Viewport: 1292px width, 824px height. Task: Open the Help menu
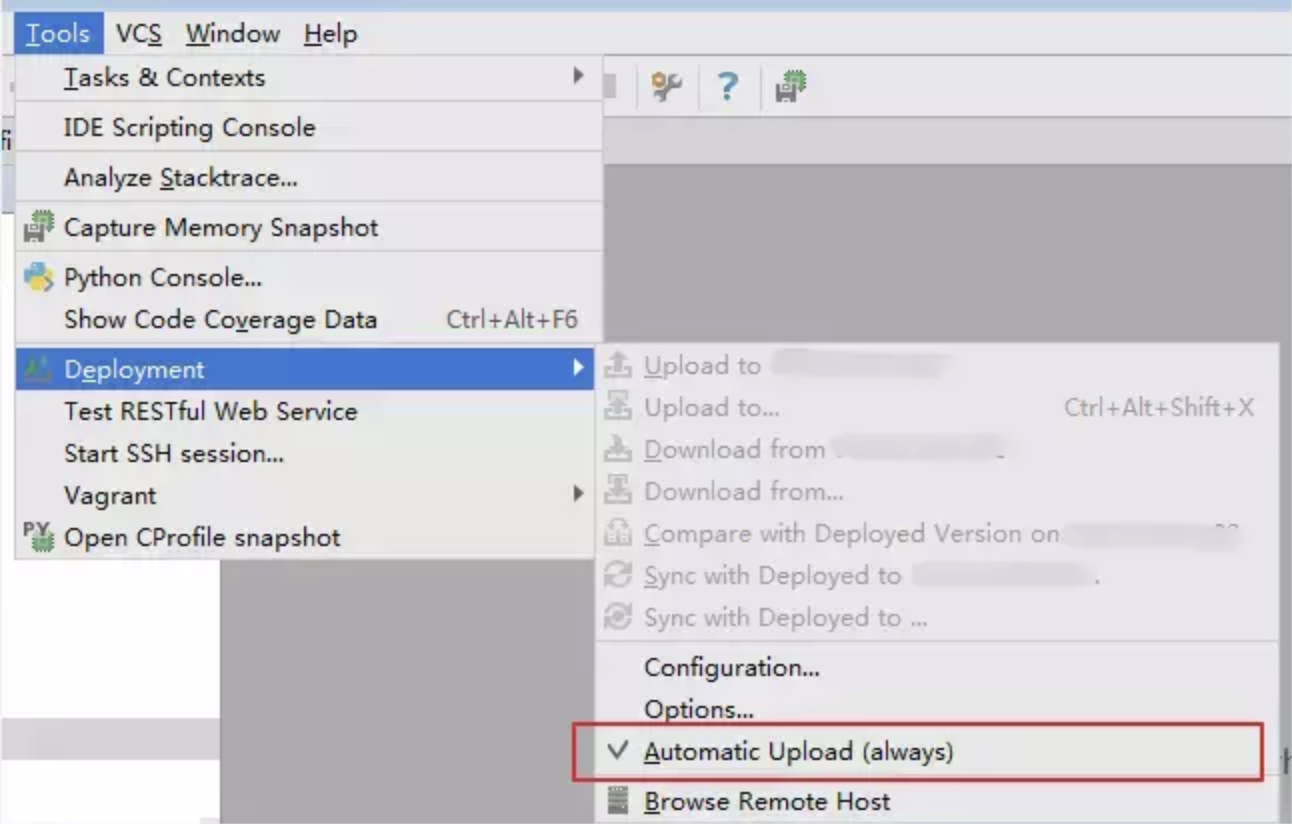point(330,34)
